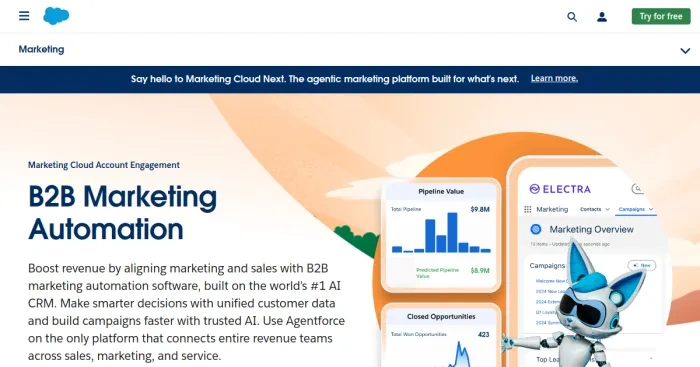Image resolution: width=700 pixels, height=367 pixels.
Task: Follow the Learn more banner link
Action: 554,79
